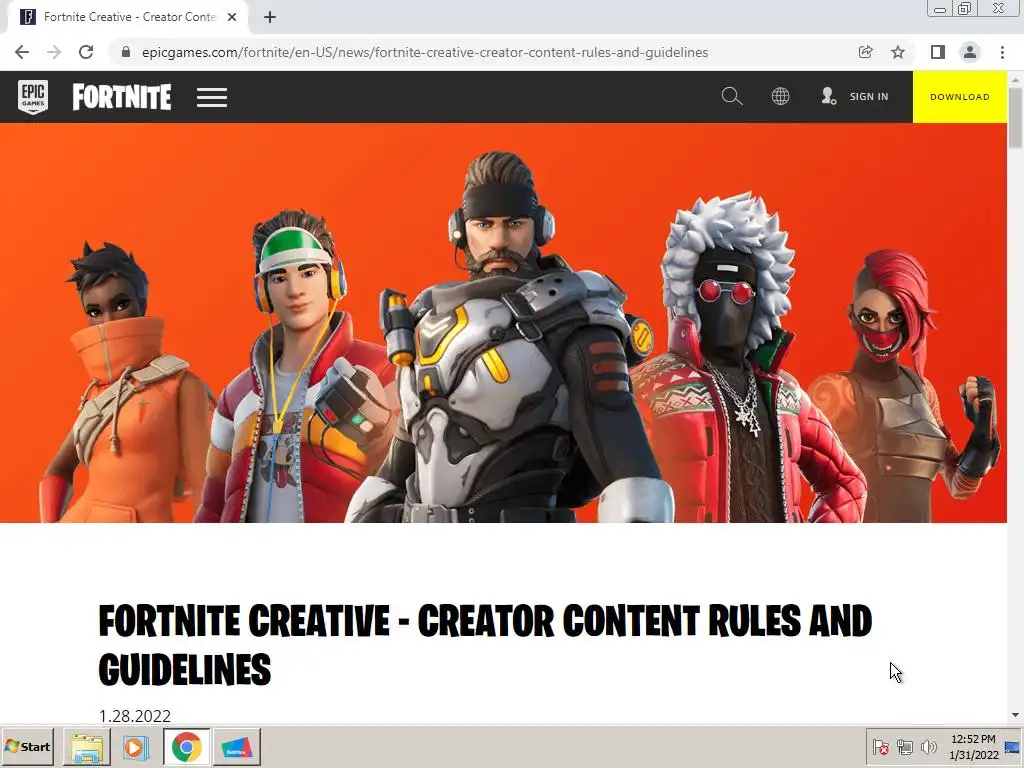Open site search magnifier icon

coord(731,97)
